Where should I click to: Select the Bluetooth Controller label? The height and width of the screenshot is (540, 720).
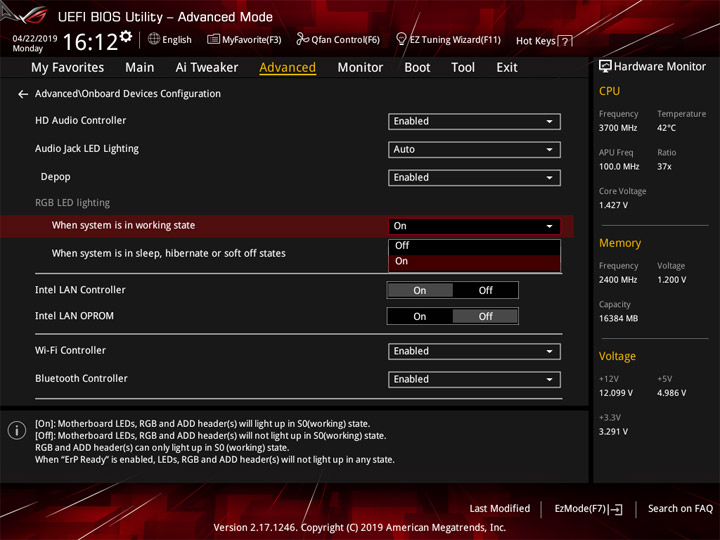point(81,378)
